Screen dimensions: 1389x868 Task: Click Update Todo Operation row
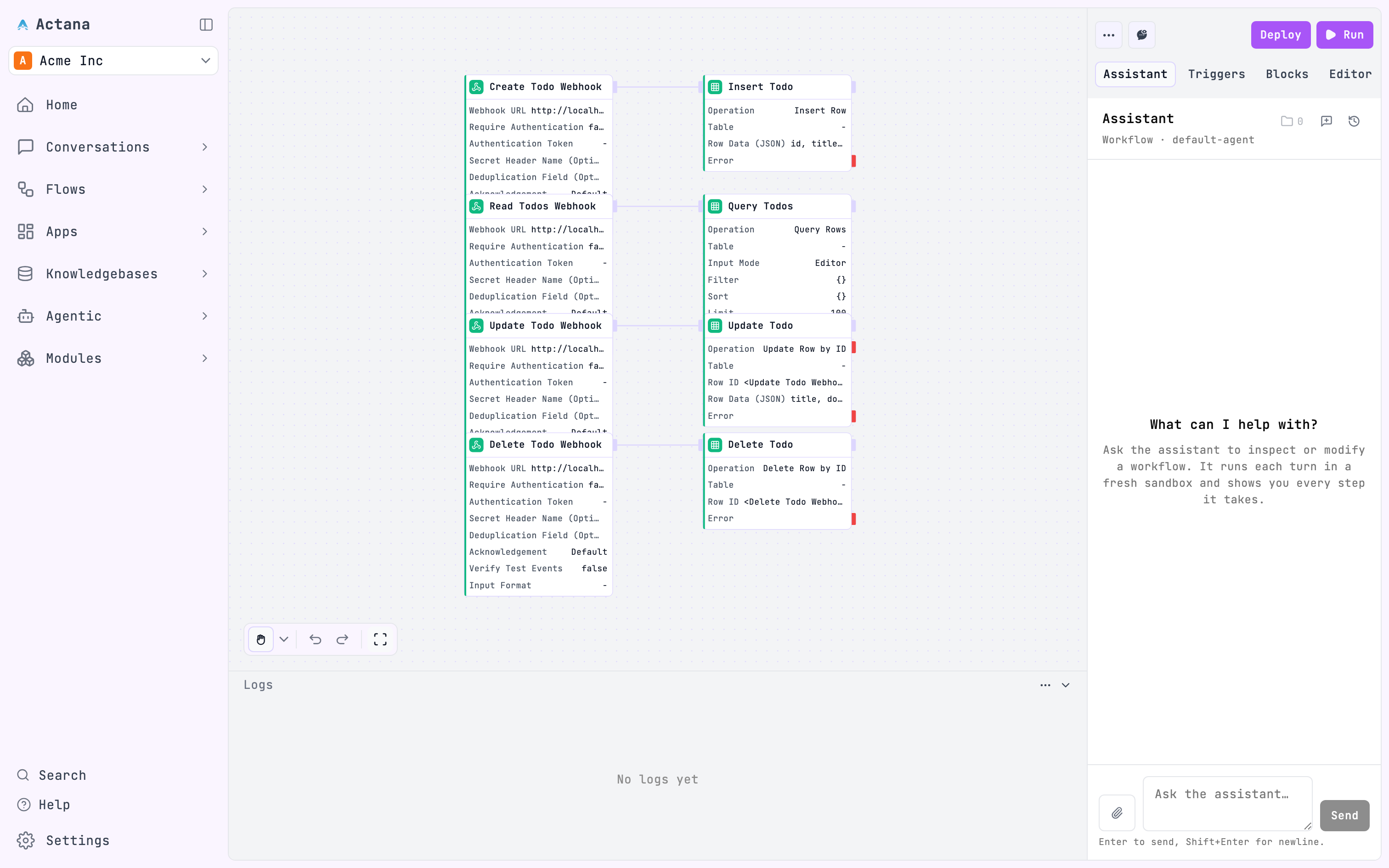777,349
